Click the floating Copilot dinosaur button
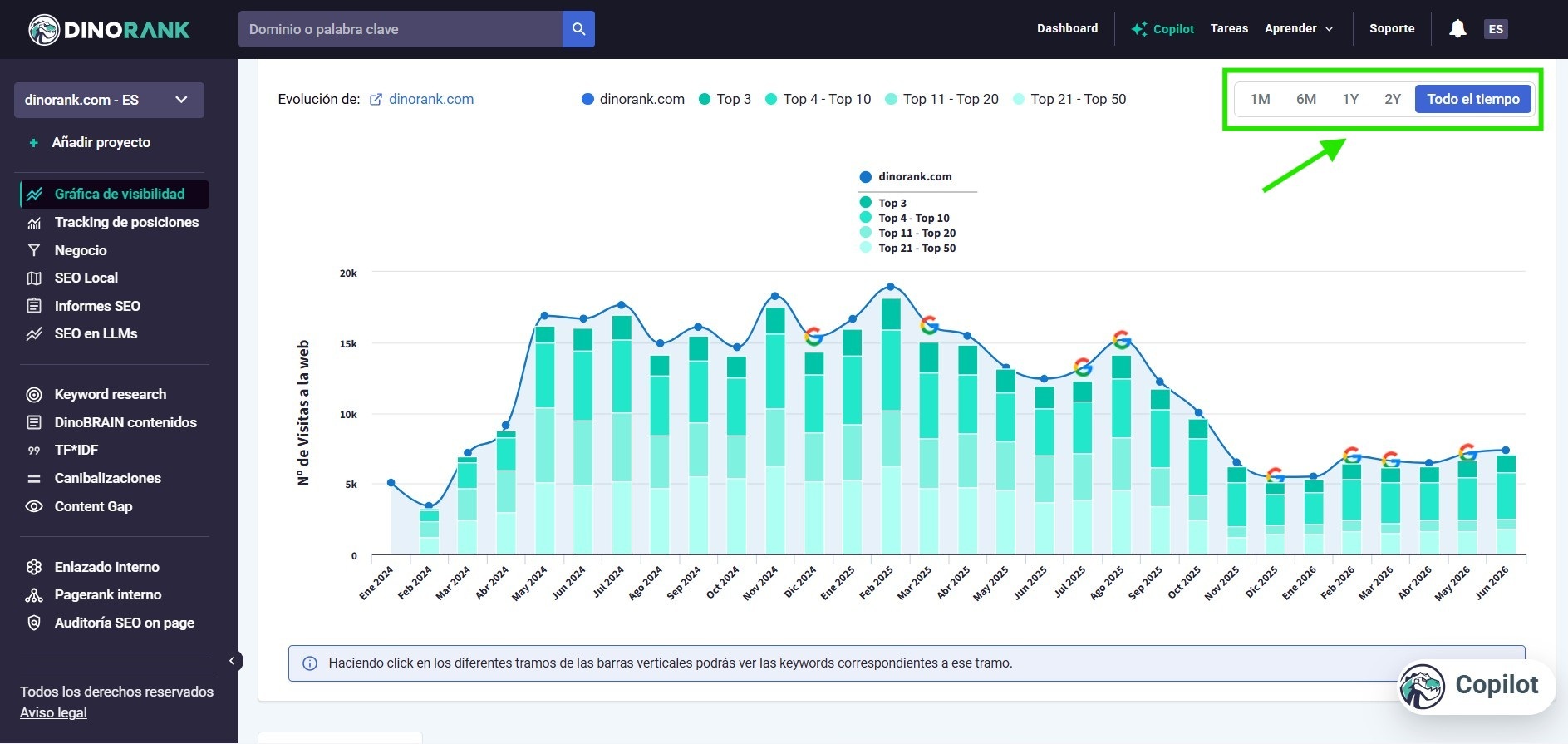The image size is (1568, 744). (x=1477, y=686)
